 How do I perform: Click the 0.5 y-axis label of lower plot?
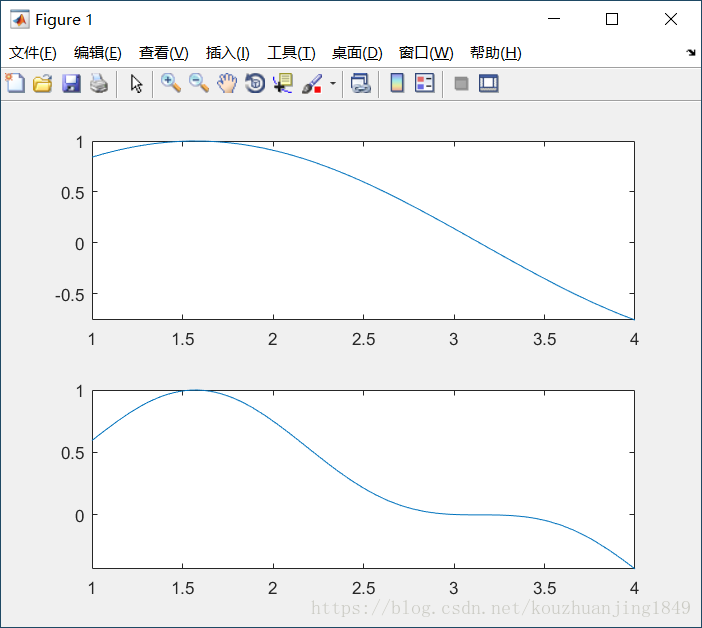coord(73,453)
